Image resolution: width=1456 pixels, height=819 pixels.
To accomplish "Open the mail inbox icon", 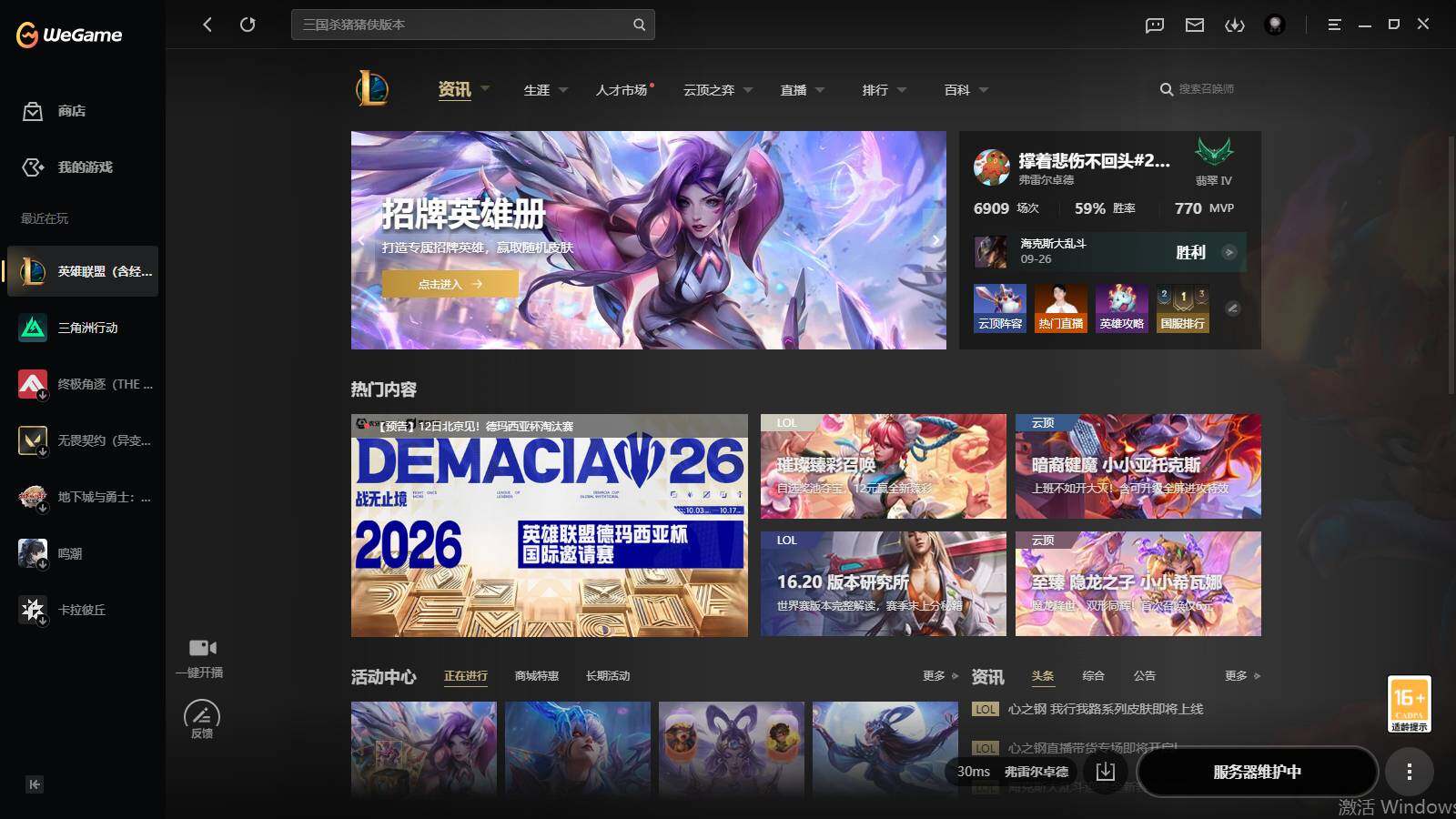I will pyautogui.click(x=1195, y=25).
